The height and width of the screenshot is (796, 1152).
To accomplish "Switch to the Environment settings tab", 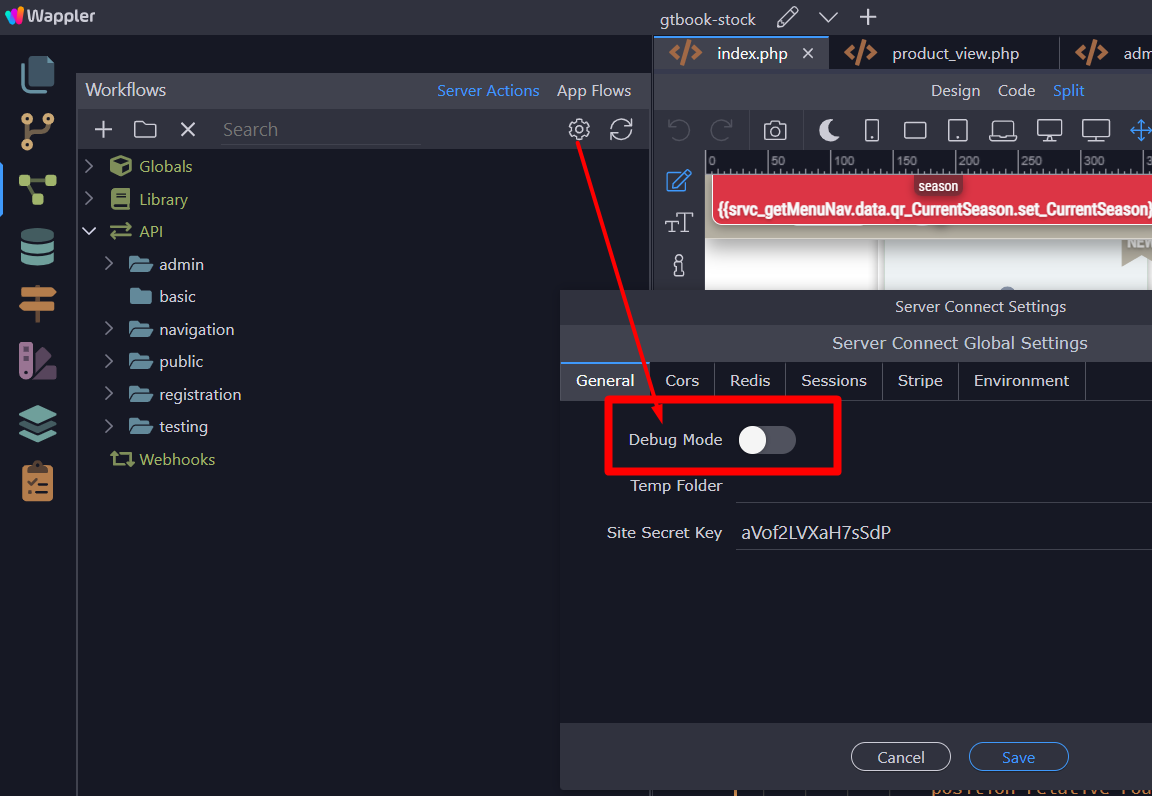I will point(1021,381).
